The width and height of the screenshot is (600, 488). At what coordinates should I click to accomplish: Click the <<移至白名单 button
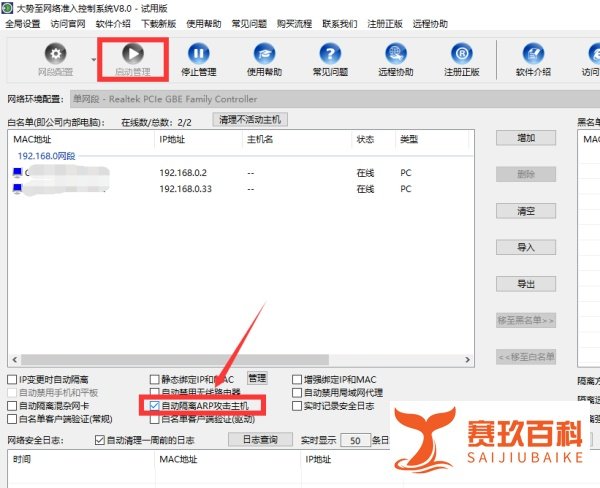pos(526,357)
